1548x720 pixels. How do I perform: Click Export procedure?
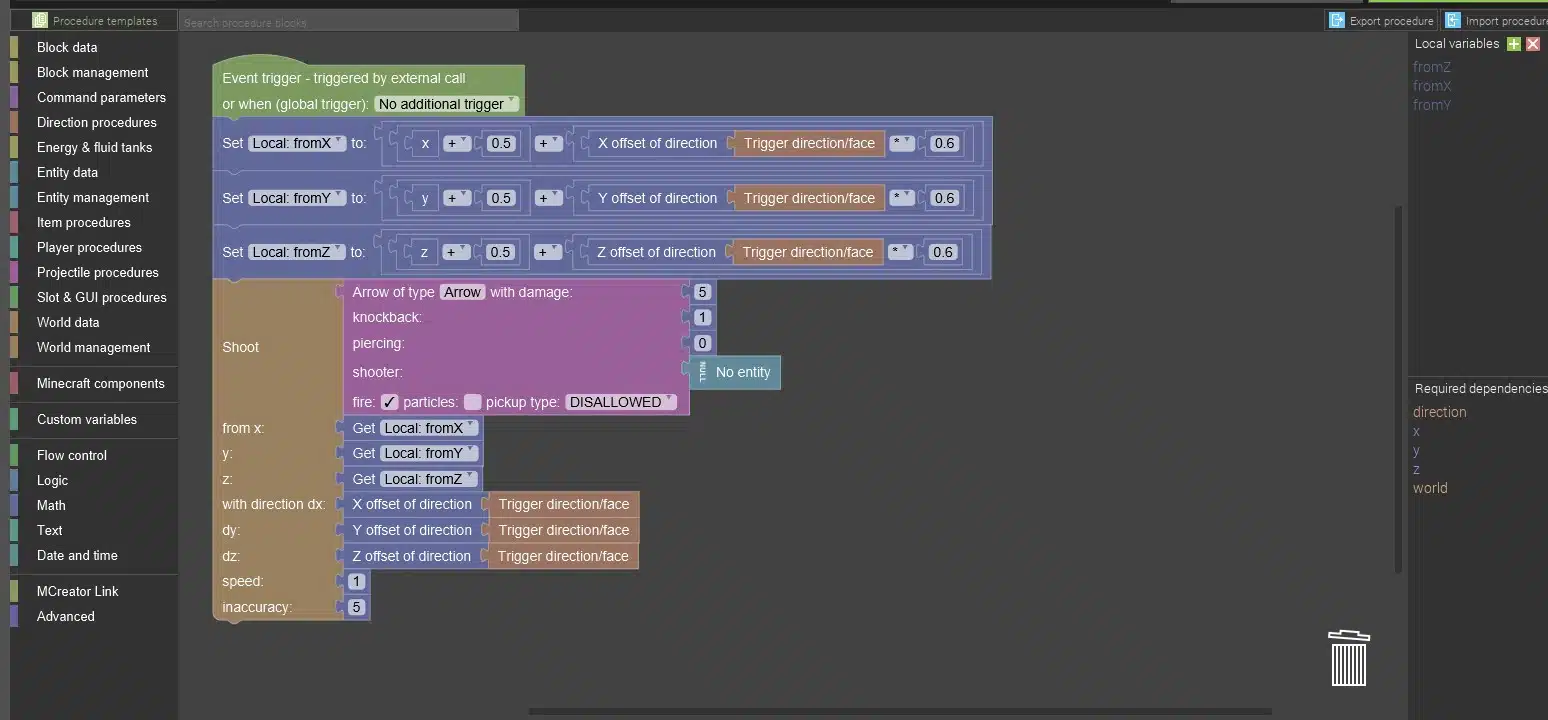pyautogui.click(x=1381, y=20)
